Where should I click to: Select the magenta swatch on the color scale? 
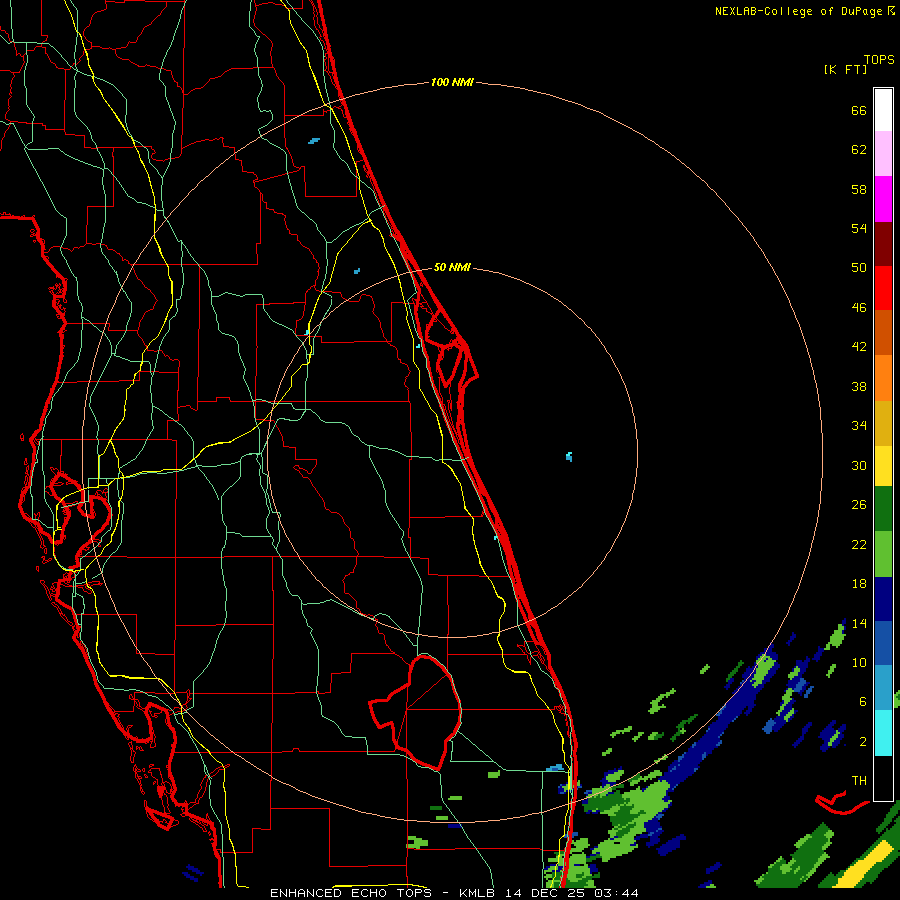tap(883, 199)
